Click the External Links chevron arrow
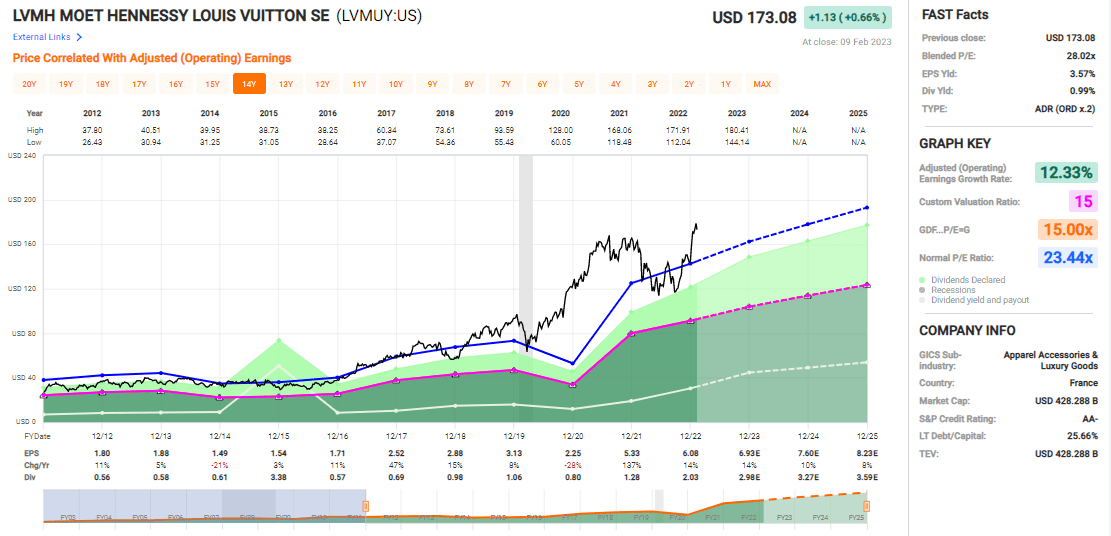The image size is (1111, 536). (79, 37)
